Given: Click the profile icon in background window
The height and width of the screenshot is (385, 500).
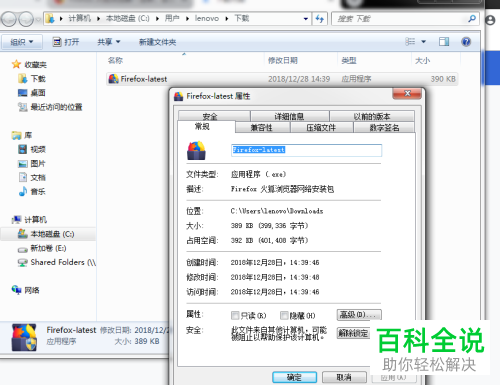Looking at the screenshot, I should (490, 20).
